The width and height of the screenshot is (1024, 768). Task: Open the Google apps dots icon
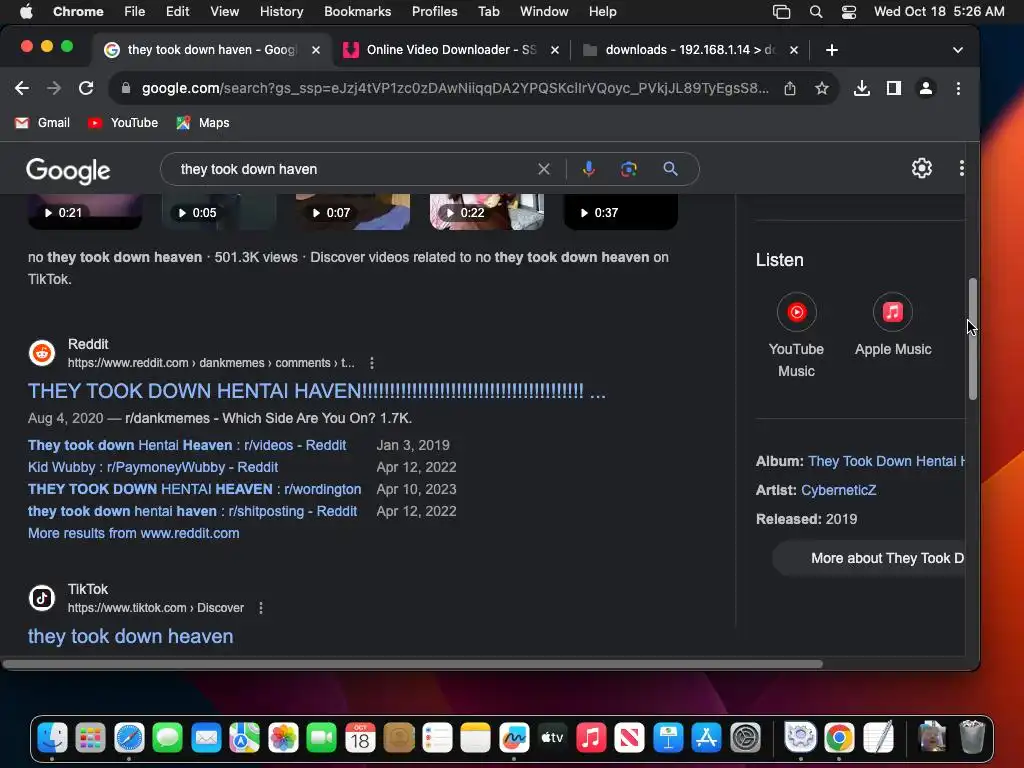[x=961, y=168]
